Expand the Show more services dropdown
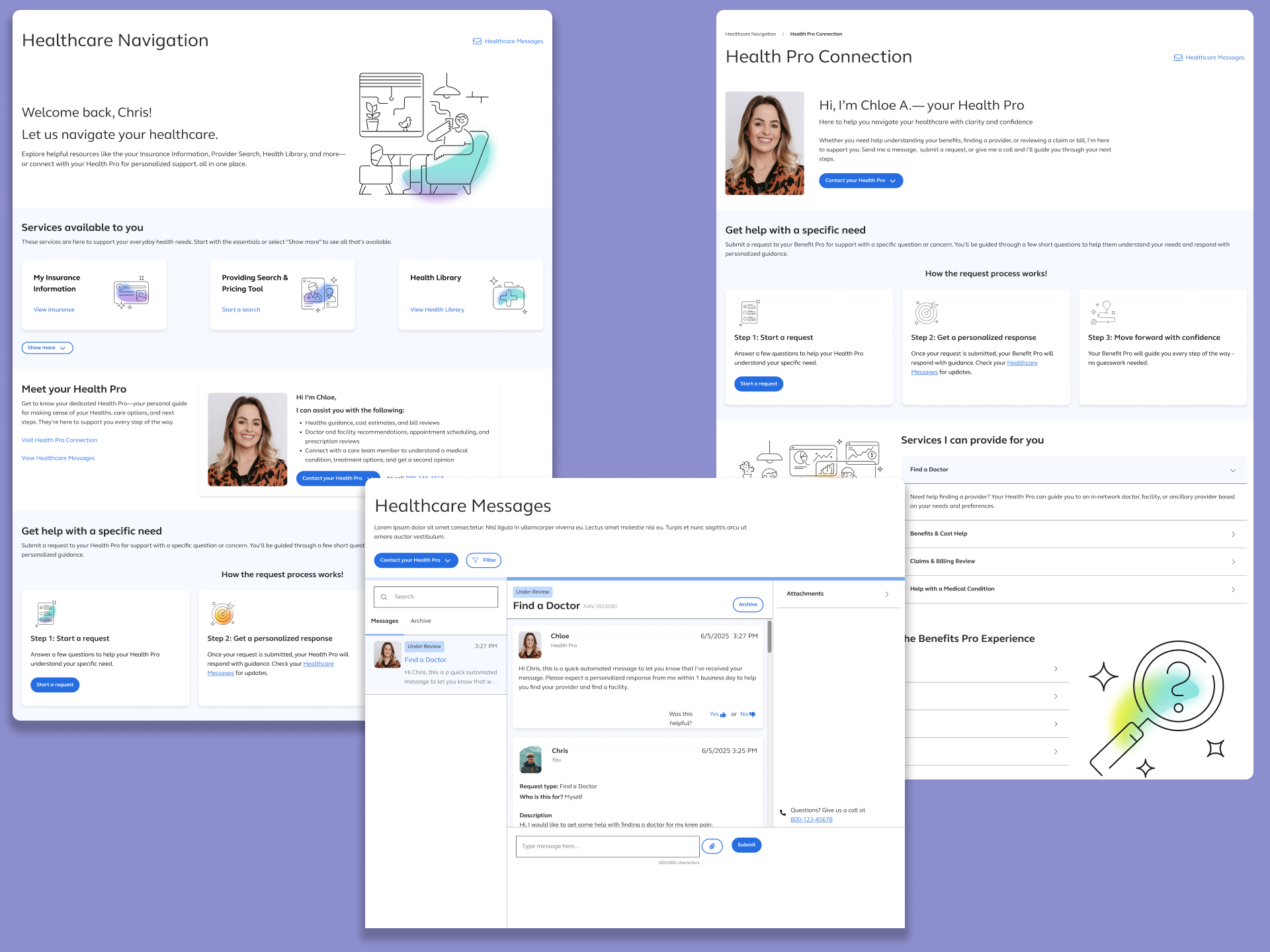Viewport: 1270px width, 952px height. (x=47, y=348)
